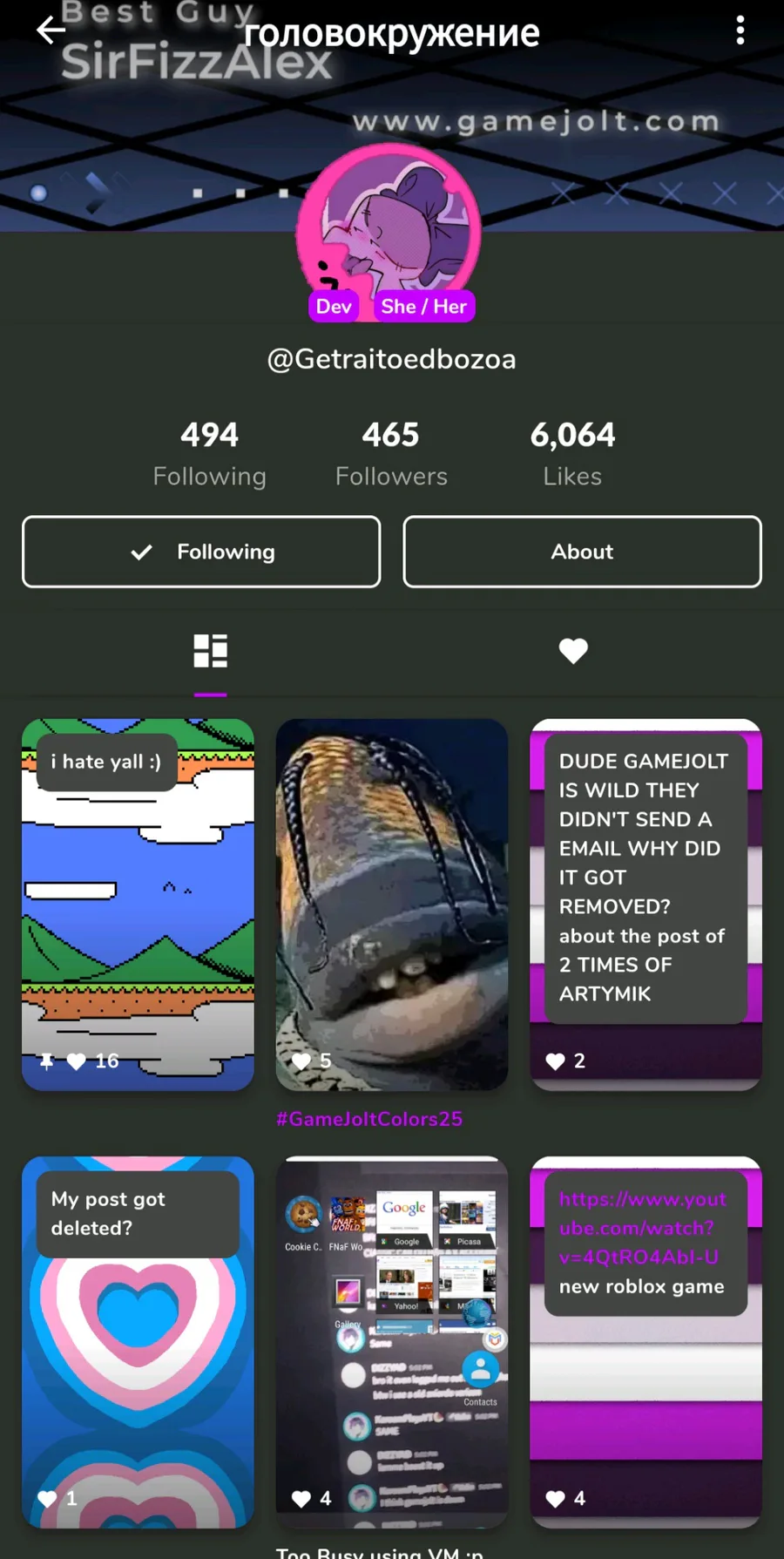Tap the back arrow icon
Screen dimensions: 784x1559
pyautogui.click(x=51, y=31)
